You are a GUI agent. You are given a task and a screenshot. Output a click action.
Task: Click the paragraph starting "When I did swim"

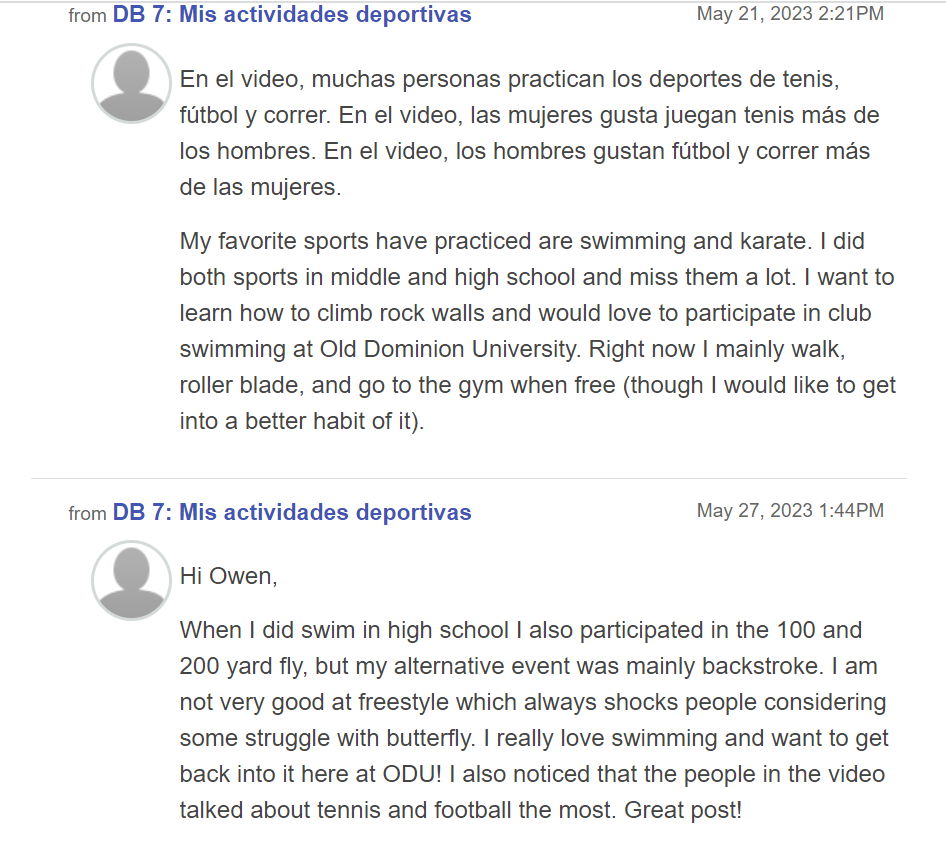click(x=534, y=720)
